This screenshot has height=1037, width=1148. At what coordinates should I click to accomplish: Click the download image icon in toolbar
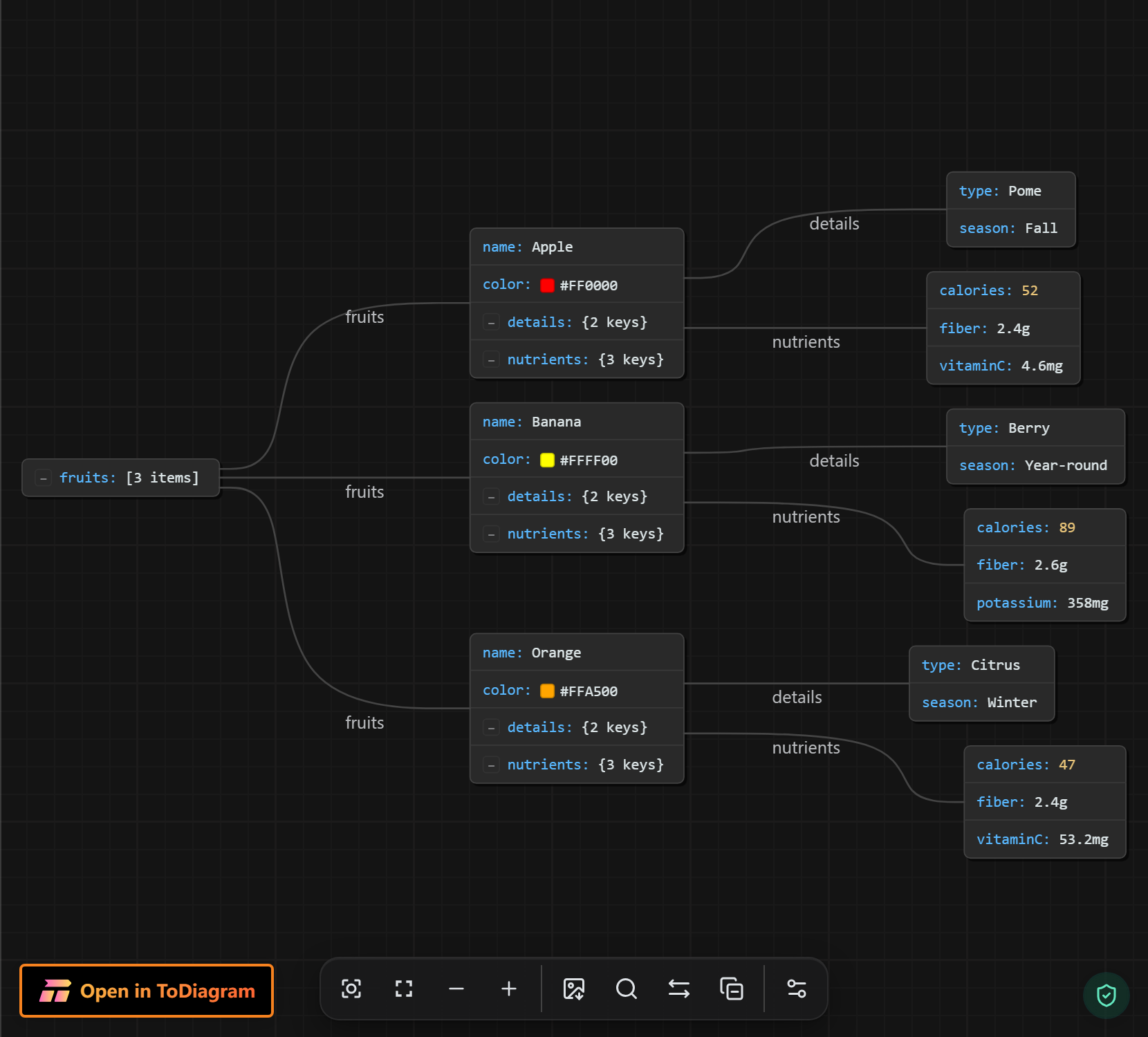[574, 989]
